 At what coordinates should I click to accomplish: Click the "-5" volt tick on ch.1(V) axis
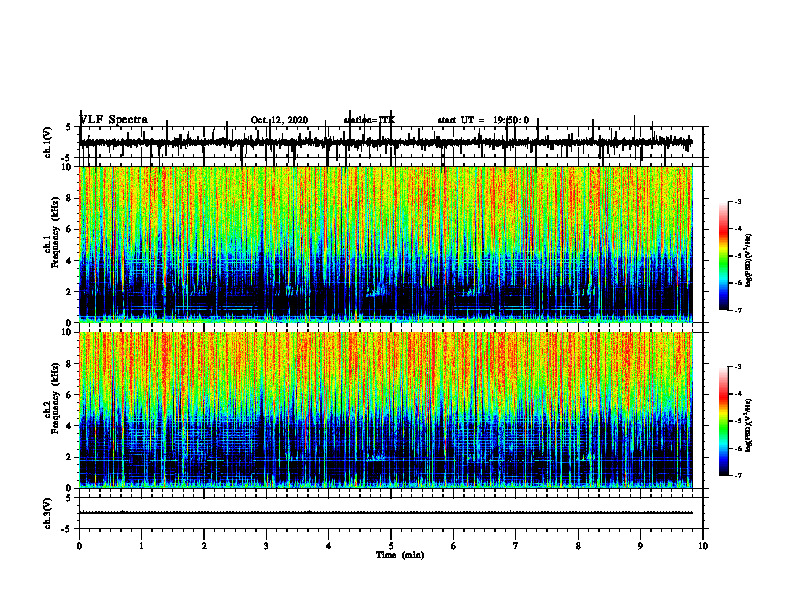(67, 157)
